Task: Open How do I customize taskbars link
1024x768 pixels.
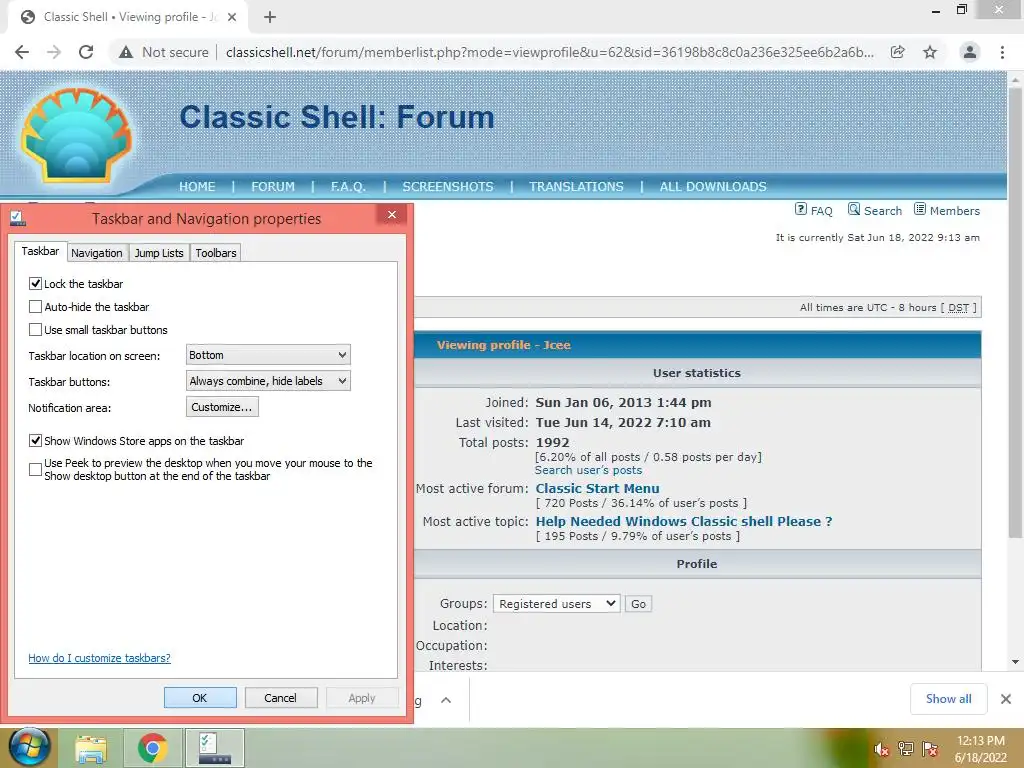Action: 99,658
